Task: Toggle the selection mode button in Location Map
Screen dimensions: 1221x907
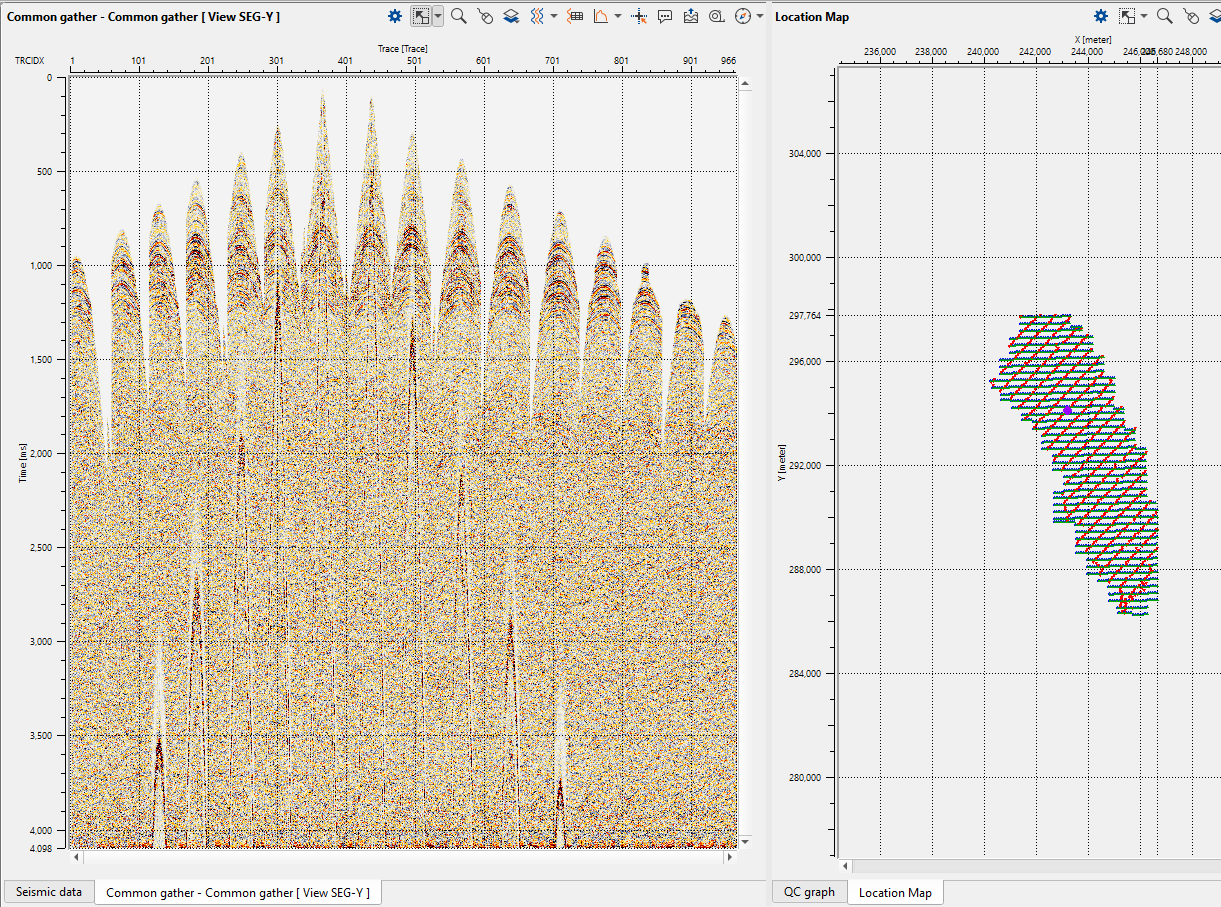Action: (1128, 16)
